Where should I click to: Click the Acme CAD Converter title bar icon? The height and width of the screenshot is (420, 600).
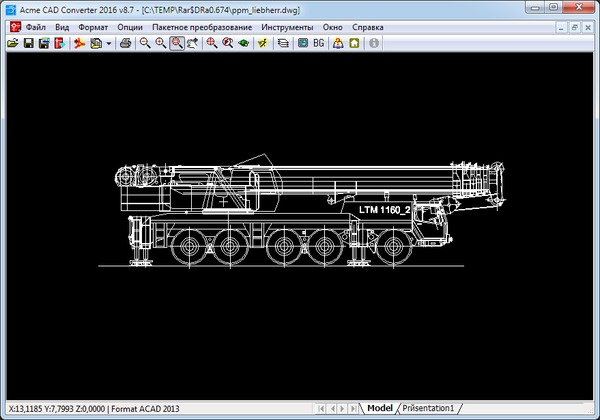[x=11, y=10]
